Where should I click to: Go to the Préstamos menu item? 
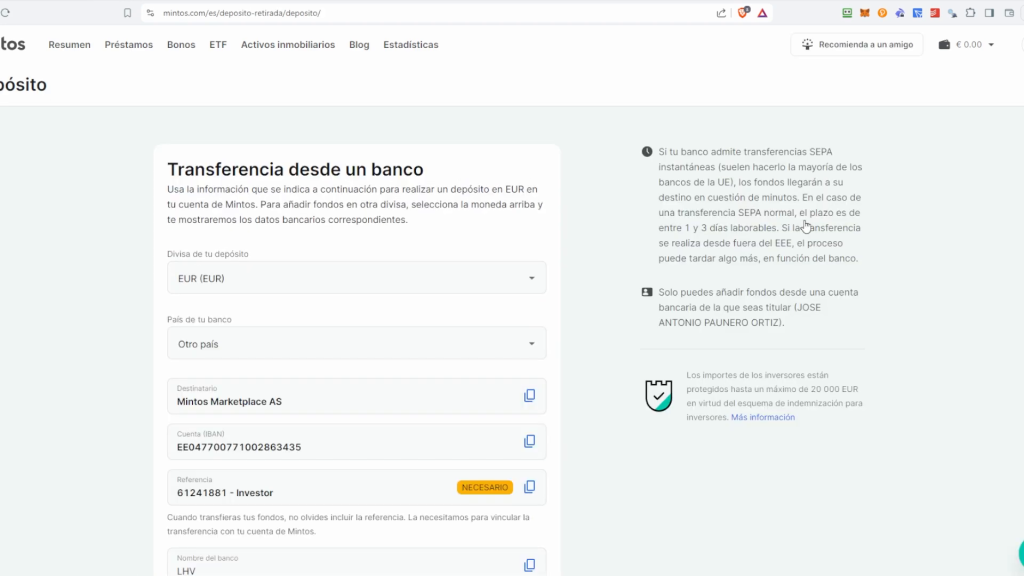129,45
